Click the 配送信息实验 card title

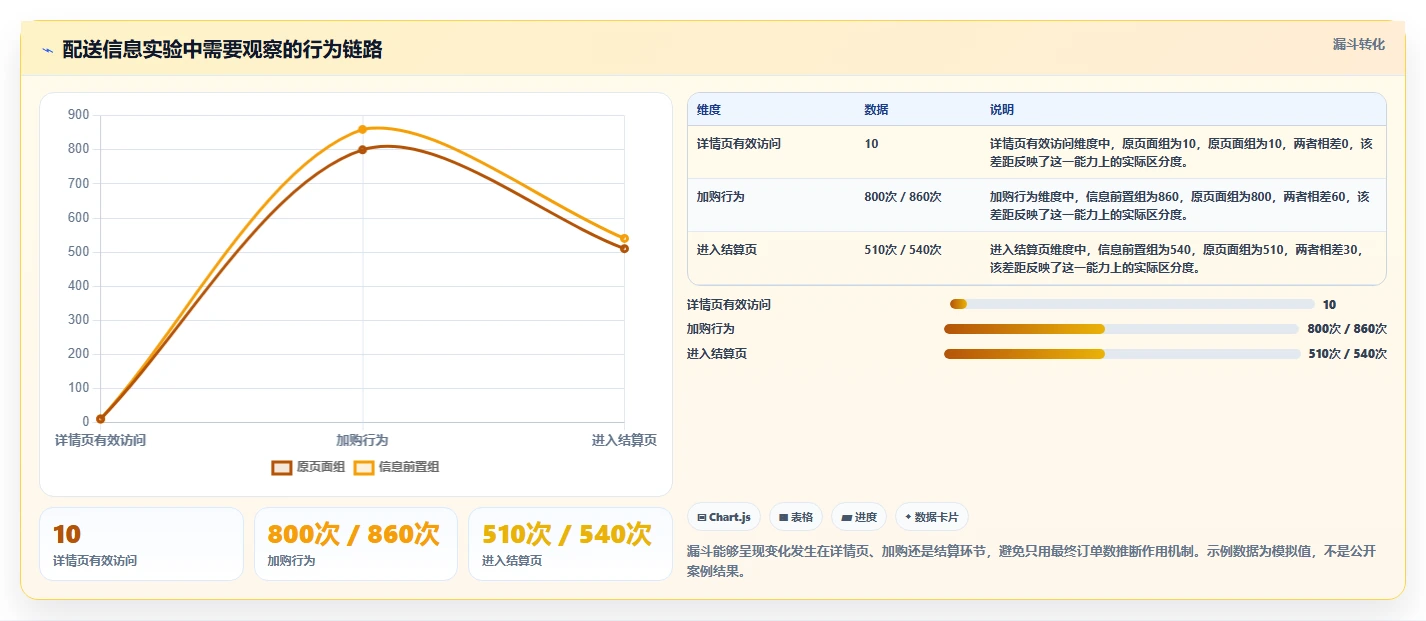click(x=222, y=50)
